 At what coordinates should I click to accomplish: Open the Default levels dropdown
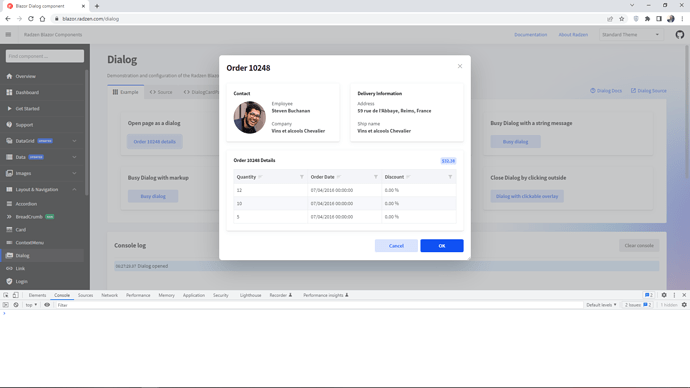click(601, 305)
